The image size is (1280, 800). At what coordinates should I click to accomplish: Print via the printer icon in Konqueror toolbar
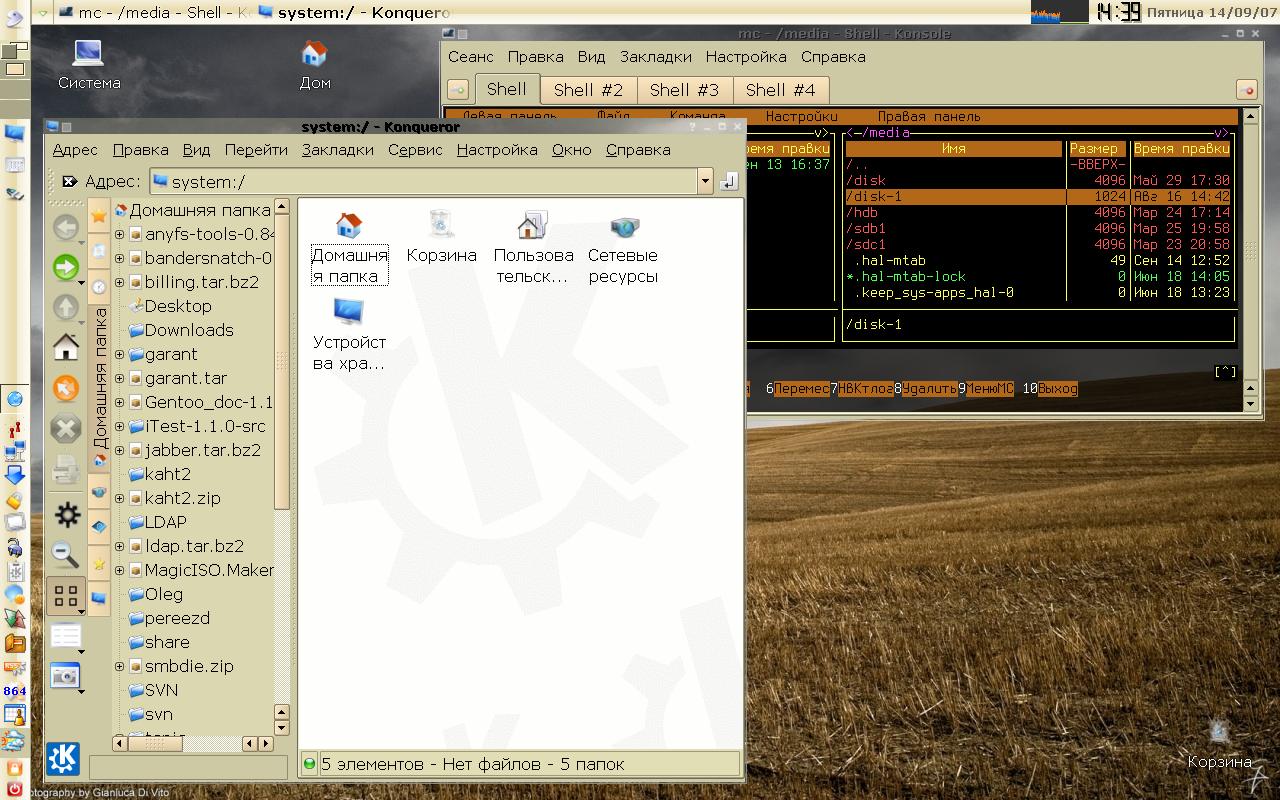point(66,468)
